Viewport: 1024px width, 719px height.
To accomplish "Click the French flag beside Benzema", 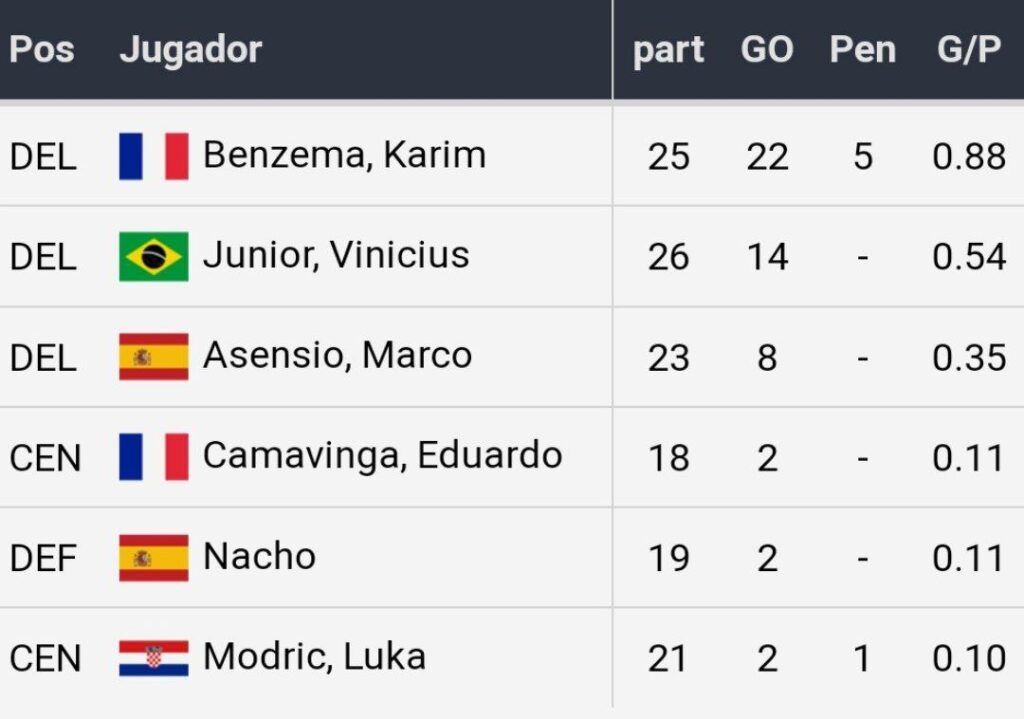I will [x=153, y=156].
